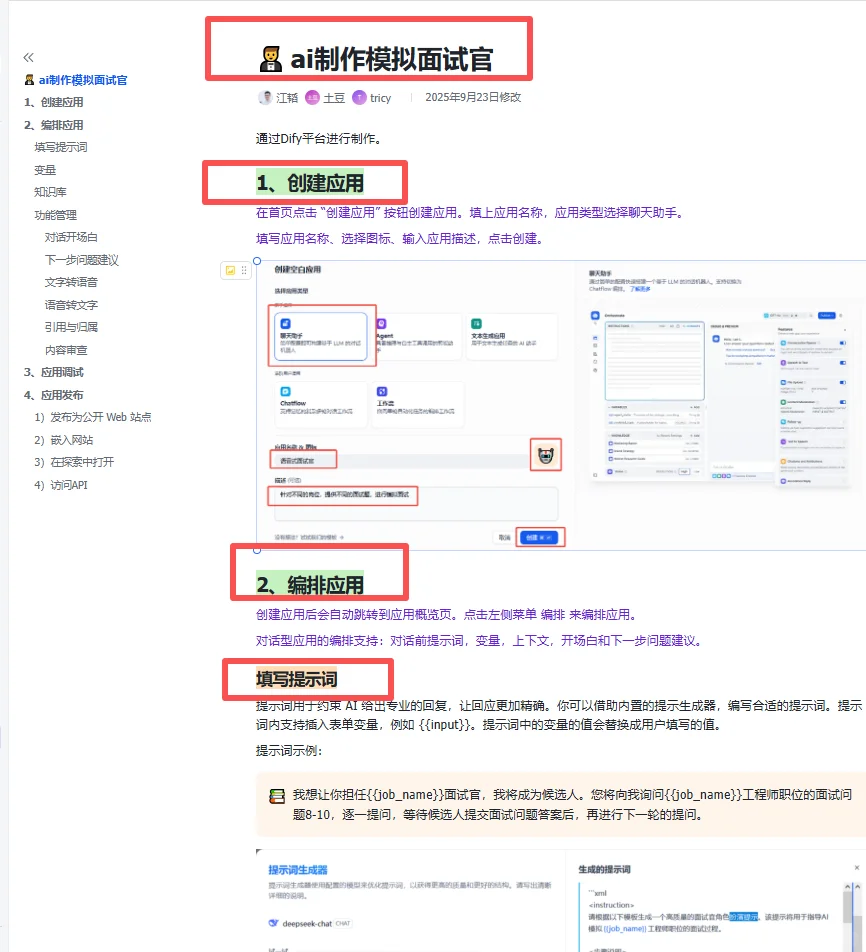Select '3) 在探索中打开' in the outline
866x952 pixels.
74,462
